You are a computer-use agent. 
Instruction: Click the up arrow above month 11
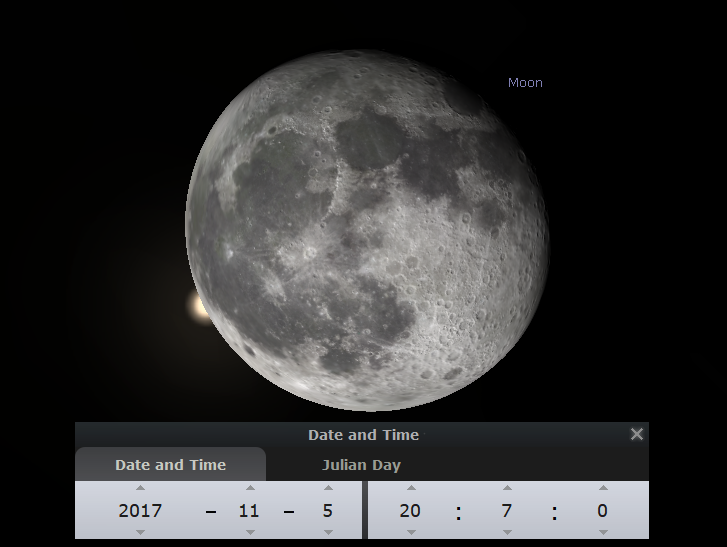[249, 488]
